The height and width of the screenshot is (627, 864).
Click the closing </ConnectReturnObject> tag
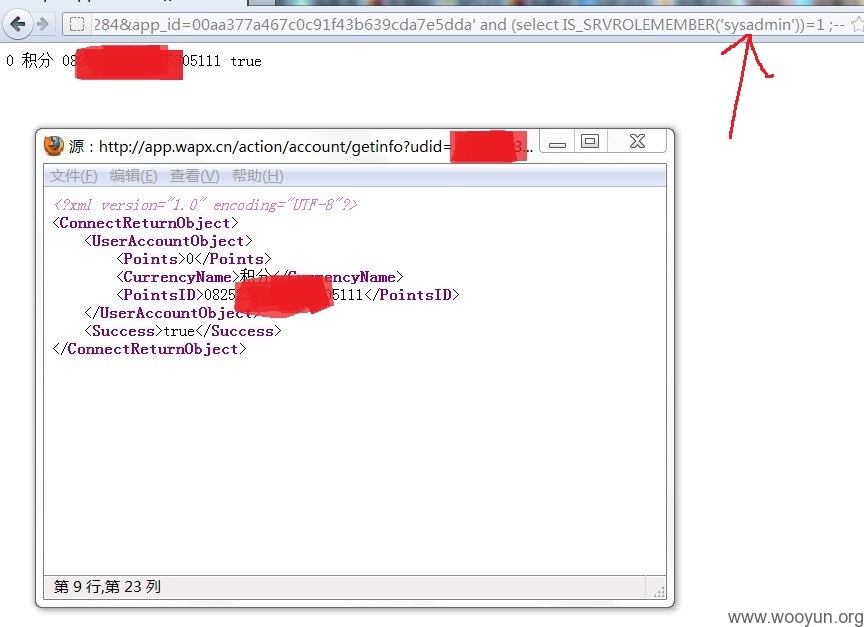pyautogui.click(x=149, y=349)
